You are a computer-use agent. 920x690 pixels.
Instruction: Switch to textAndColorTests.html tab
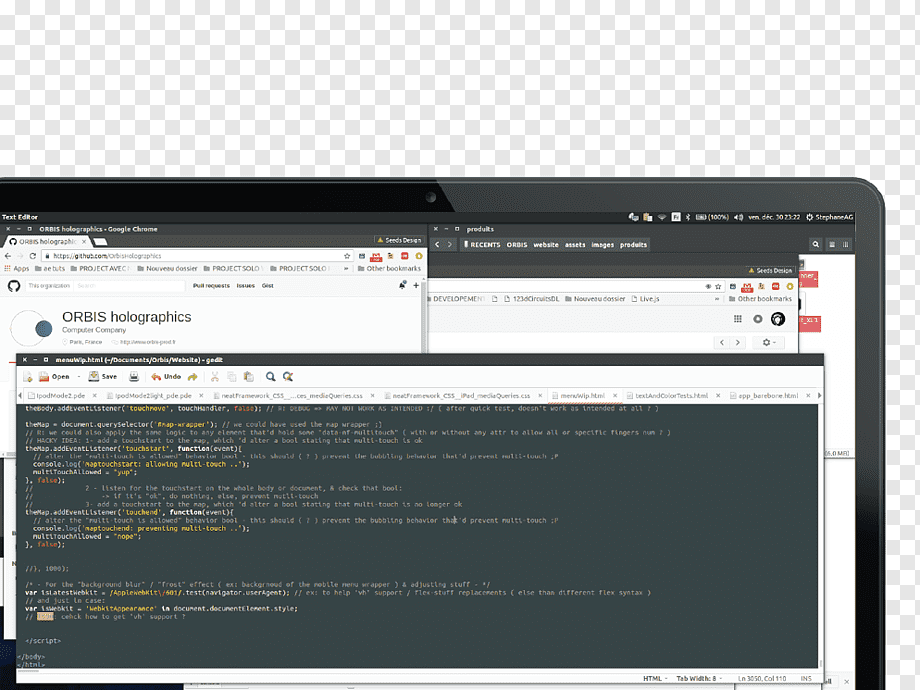pyautogui.click(x=671, y=395)
